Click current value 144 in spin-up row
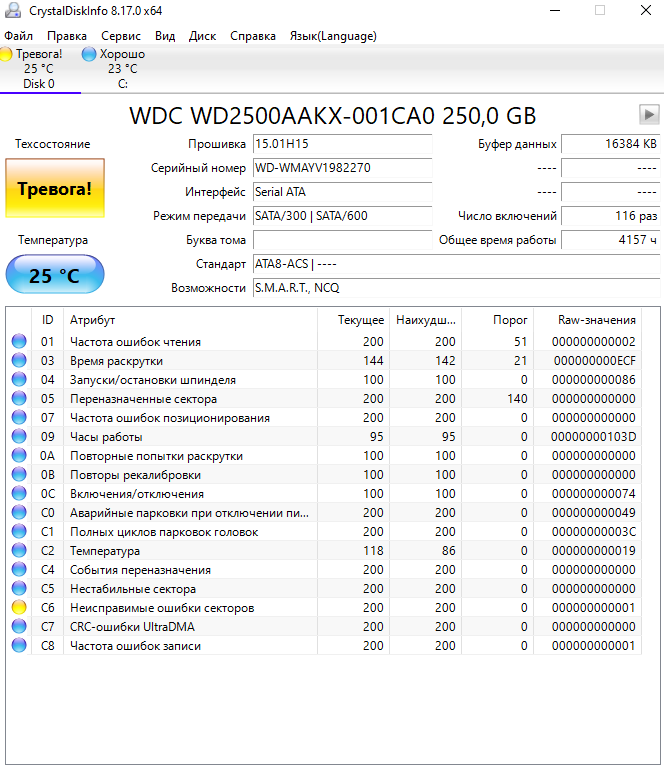The width and height of the screenshot is (664, 767). [373, 361]
